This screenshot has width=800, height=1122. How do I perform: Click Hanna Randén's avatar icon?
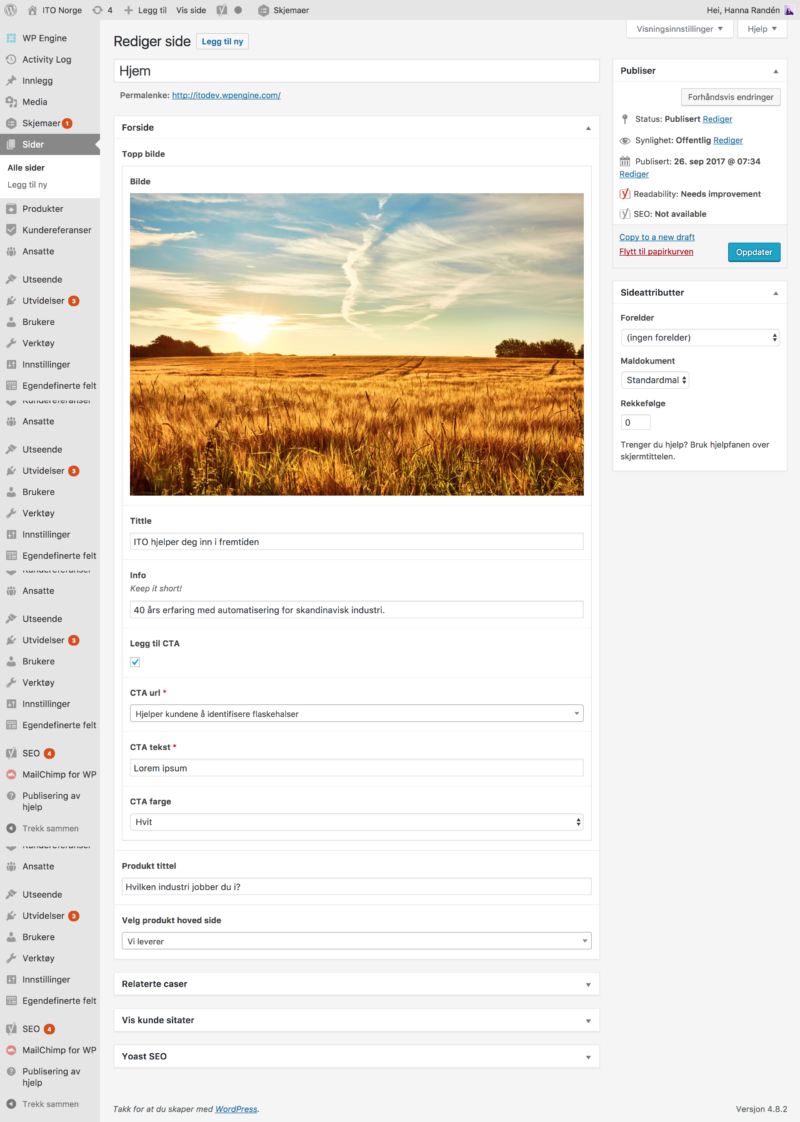click(x=789, y=10)
